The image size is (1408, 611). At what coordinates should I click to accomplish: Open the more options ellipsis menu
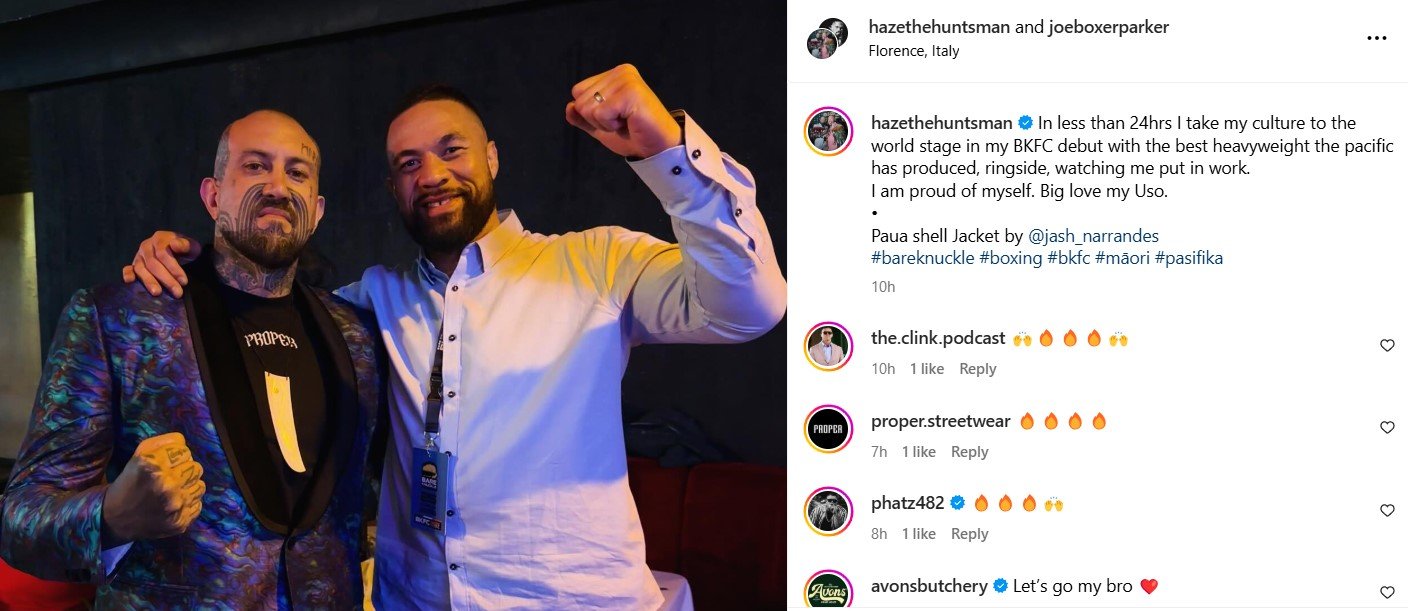click(1376, 39)
